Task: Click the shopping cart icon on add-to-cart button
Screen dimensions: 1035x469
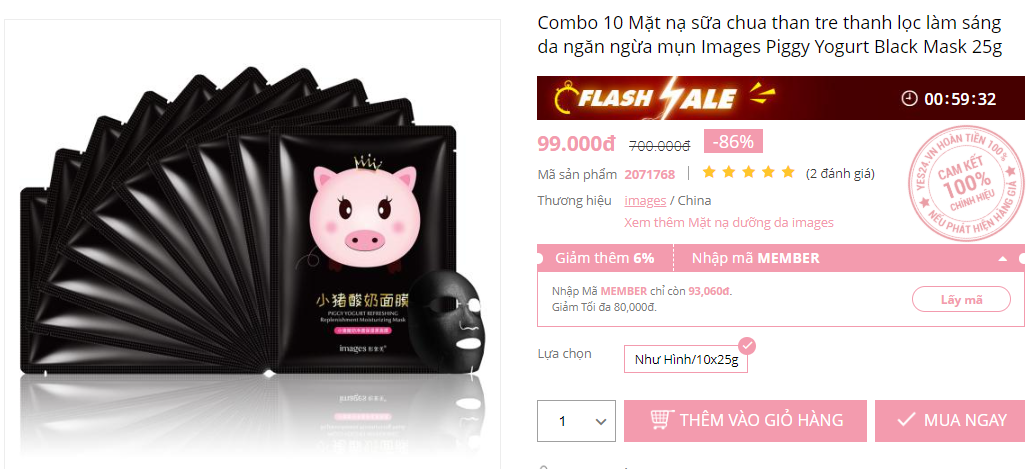Action: 661,419
